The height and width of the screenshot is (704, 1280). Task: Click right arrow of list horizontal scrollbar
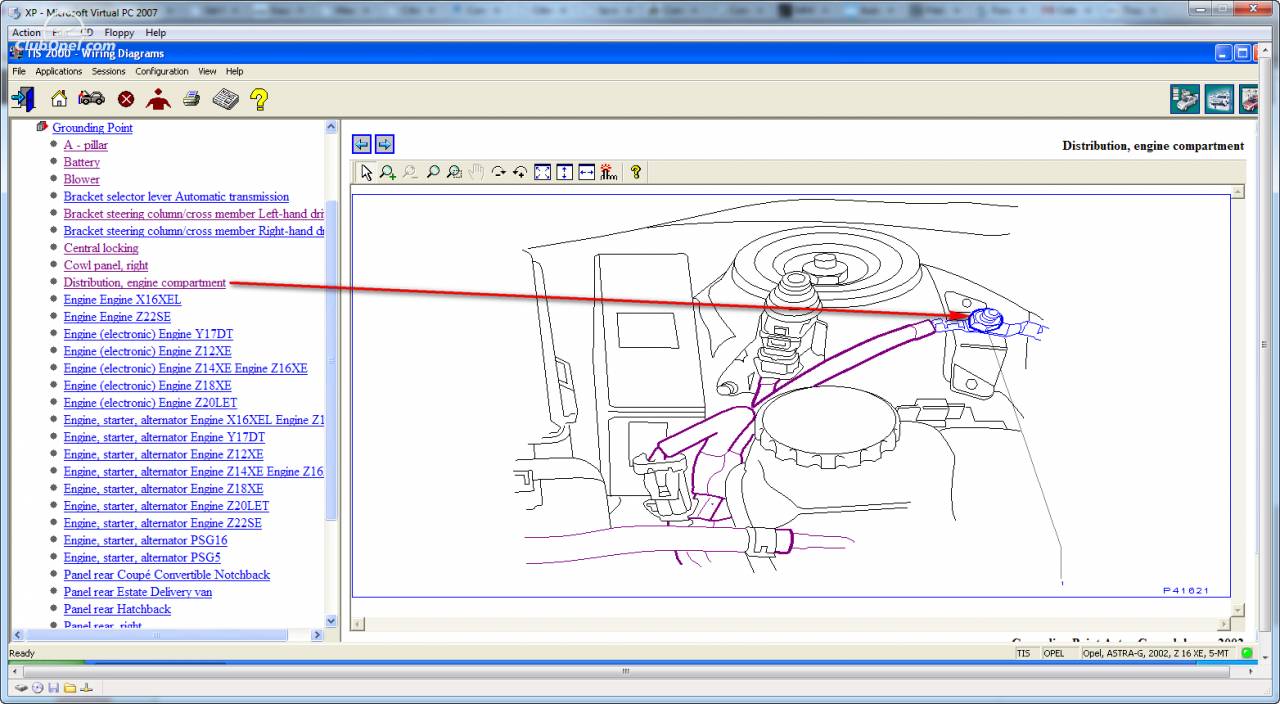click(318, 635)
